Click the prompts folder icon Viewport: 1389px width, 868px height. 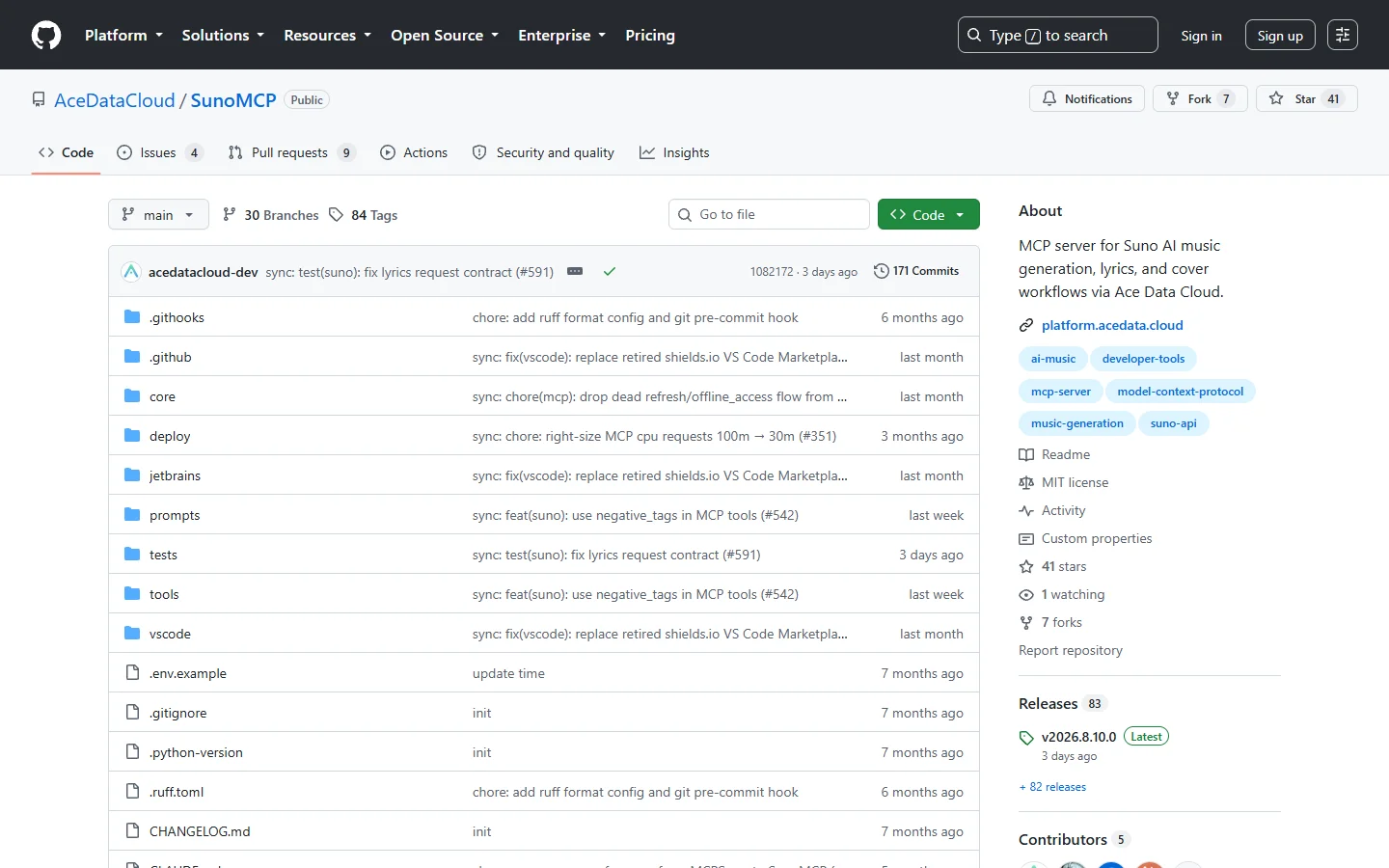132,515
